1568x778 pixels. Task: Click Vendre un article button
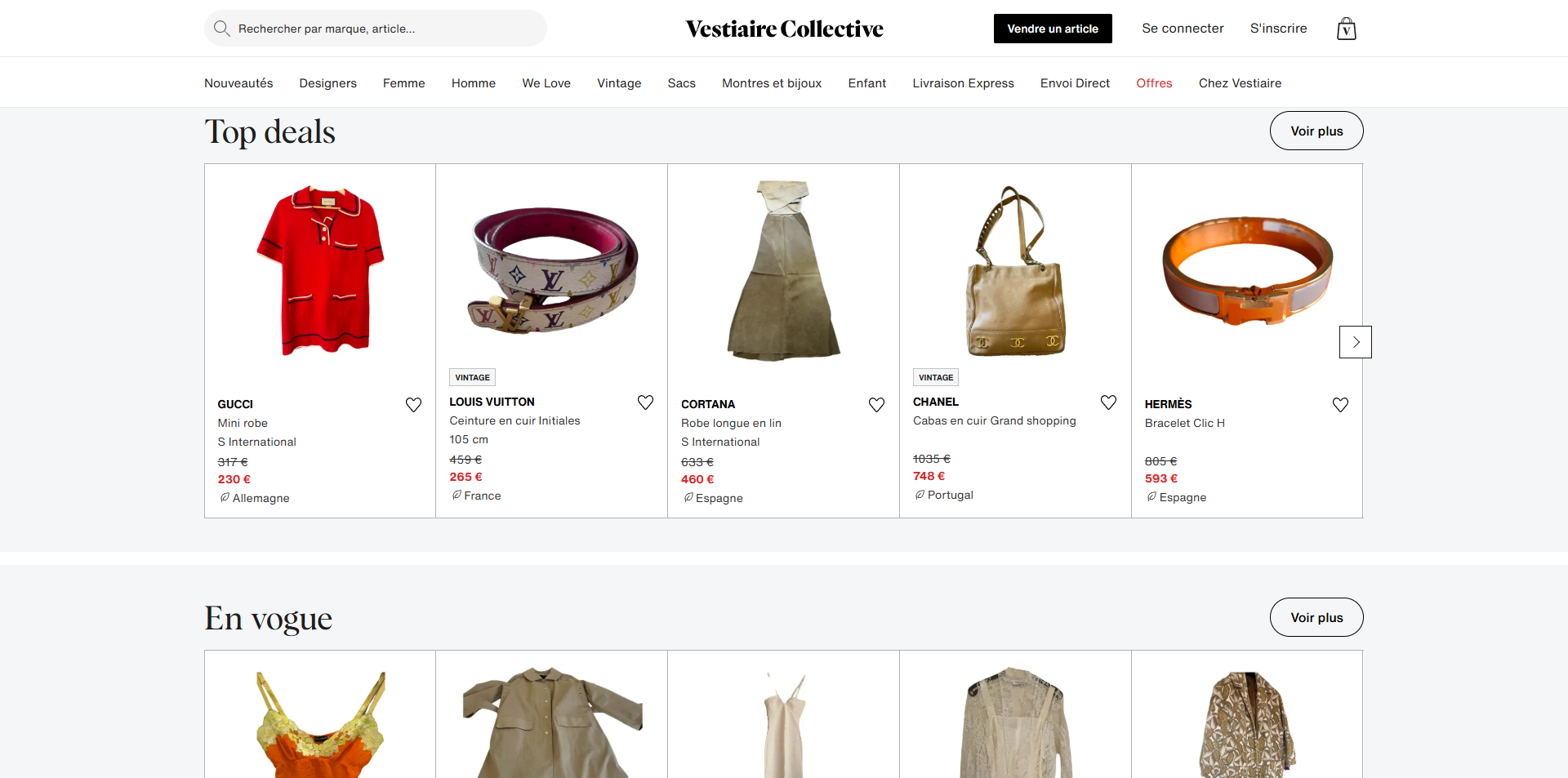point(1053,29)
